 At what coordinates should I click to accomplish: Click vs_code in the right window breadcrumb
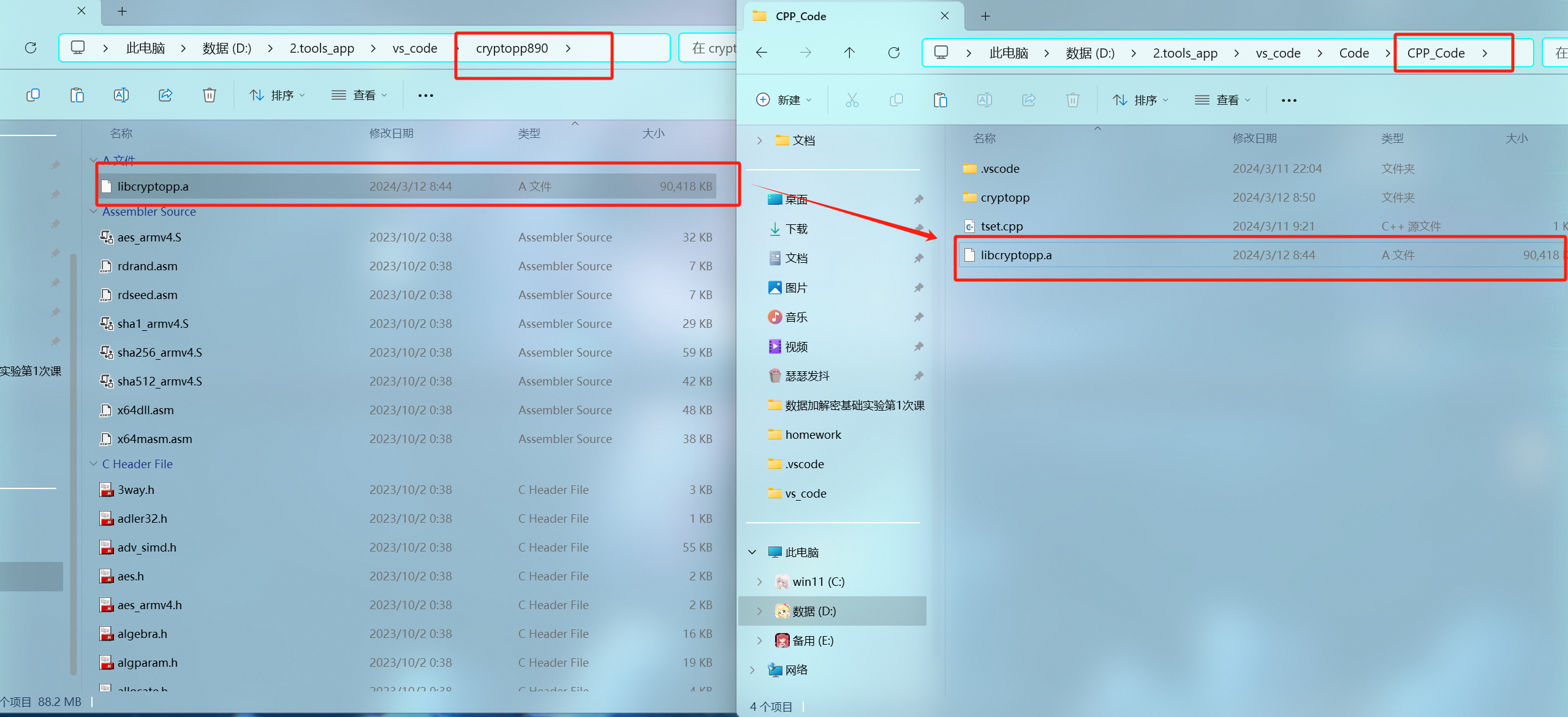(1278, 53)
